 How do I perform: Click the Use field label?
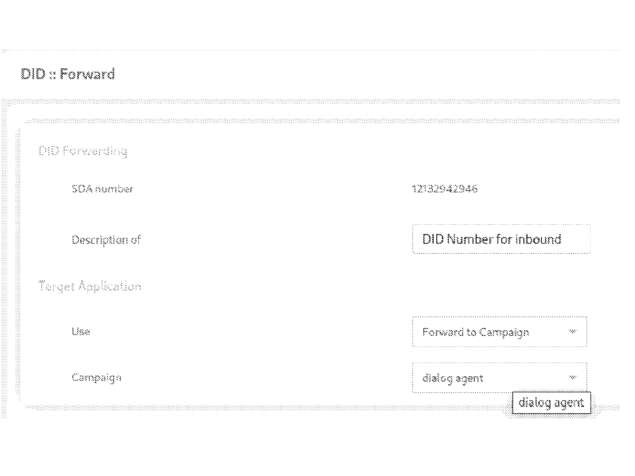(x=81, y=331)
